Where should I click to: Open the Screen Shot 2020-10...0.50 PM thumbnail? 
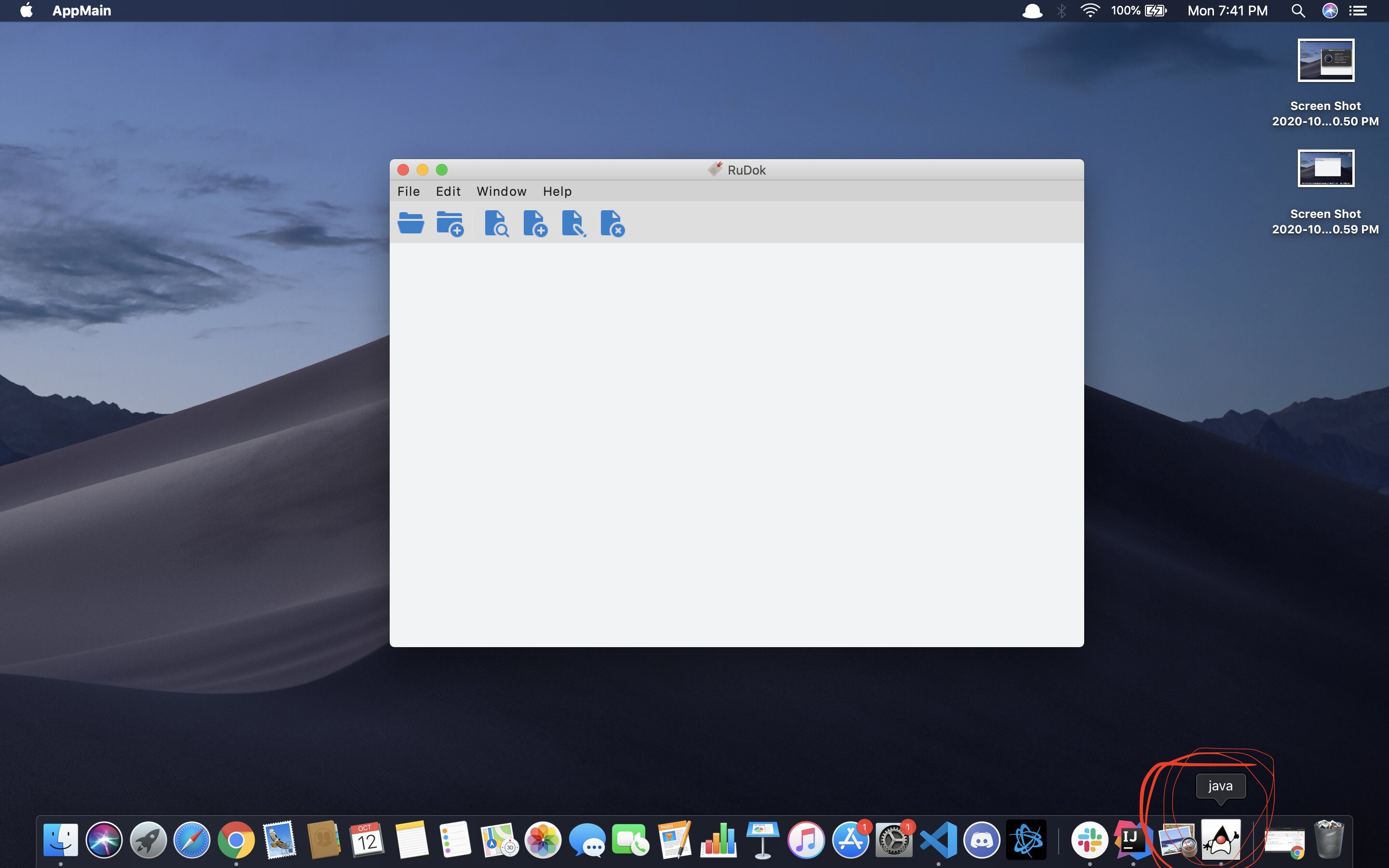pos(1325,60)
